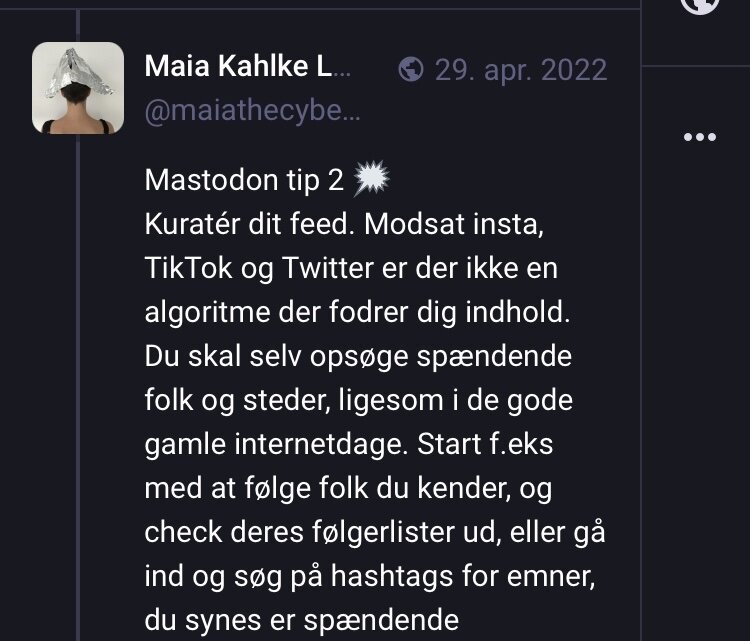
Task: Click the explosion emoji after Mastodon tip 2
Action: (372, 179)
